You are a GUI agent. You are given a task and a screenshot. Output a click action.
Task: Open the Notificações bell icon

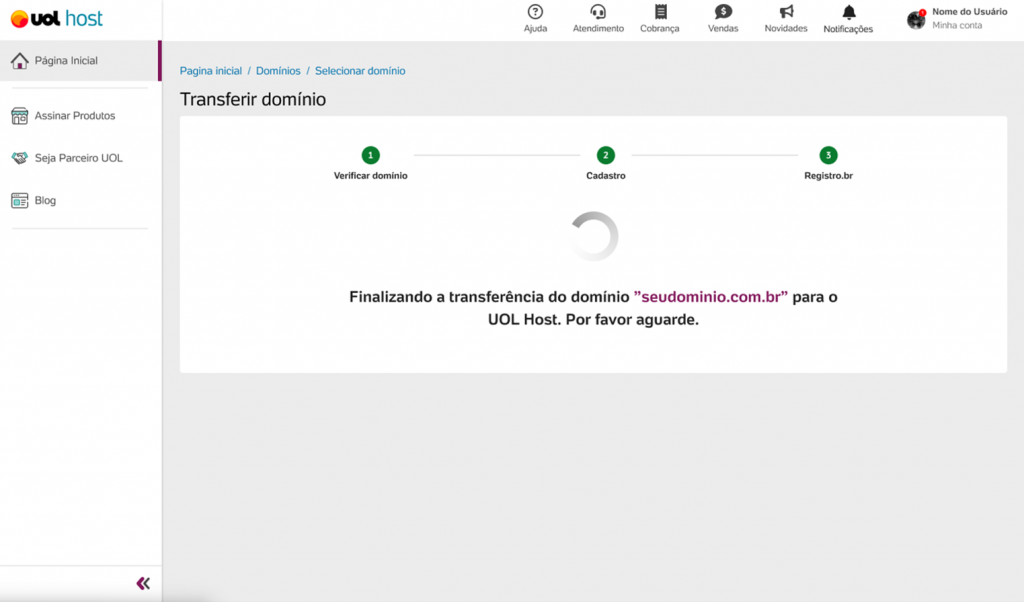pyautogui.click(x=848, y=12)
